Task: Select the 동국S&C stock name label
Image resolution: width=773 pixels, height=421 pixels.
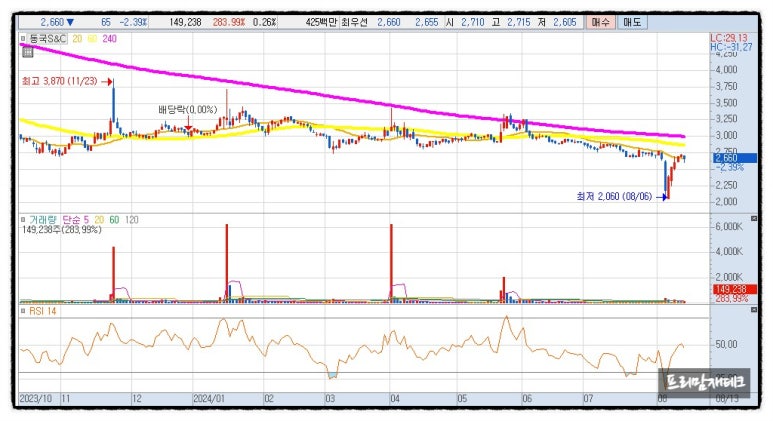Action: coord(49,38)
